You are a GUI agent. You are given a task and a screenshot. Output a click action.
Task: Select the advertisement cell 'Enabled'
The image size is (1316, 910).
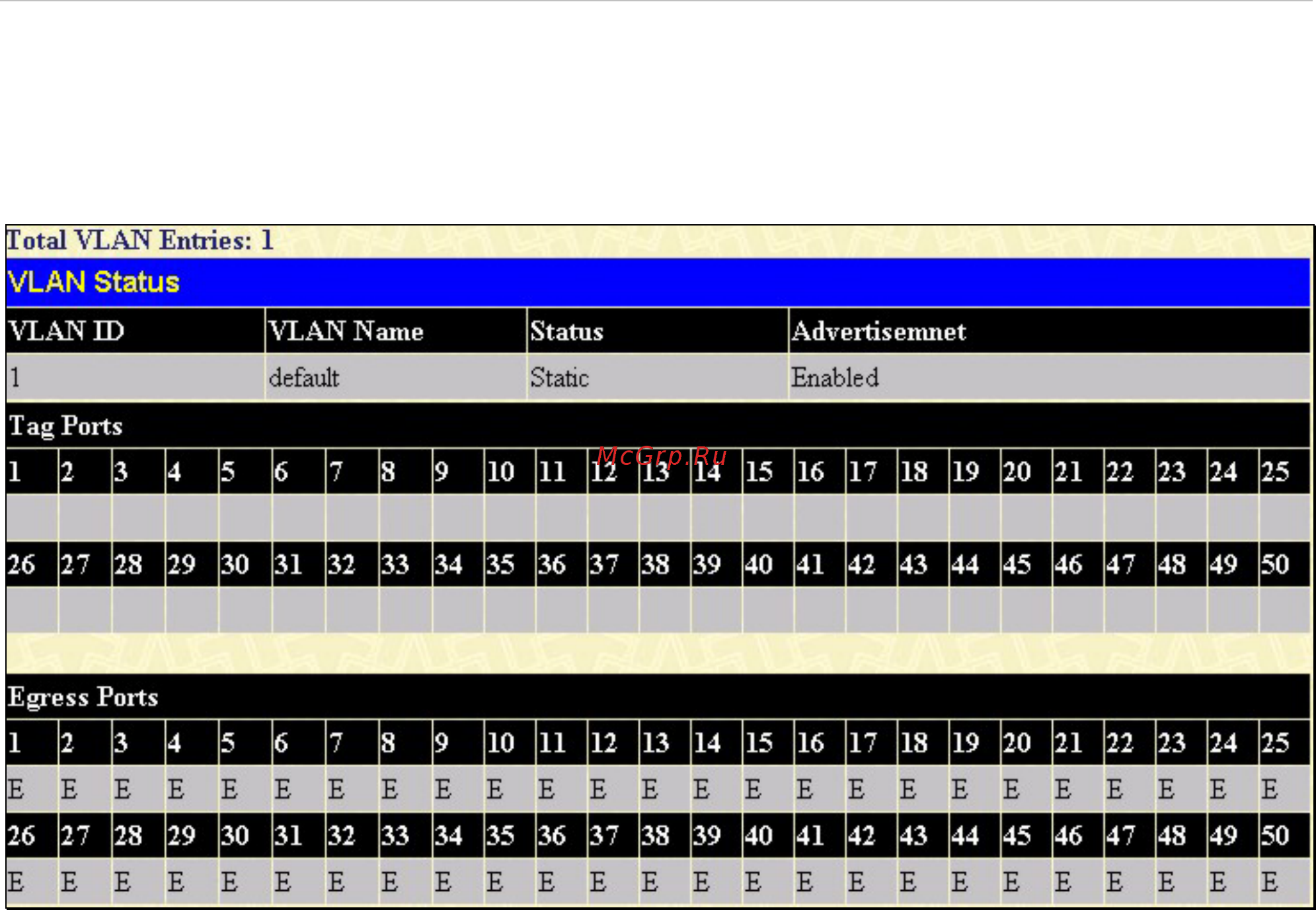[1050, 378]
